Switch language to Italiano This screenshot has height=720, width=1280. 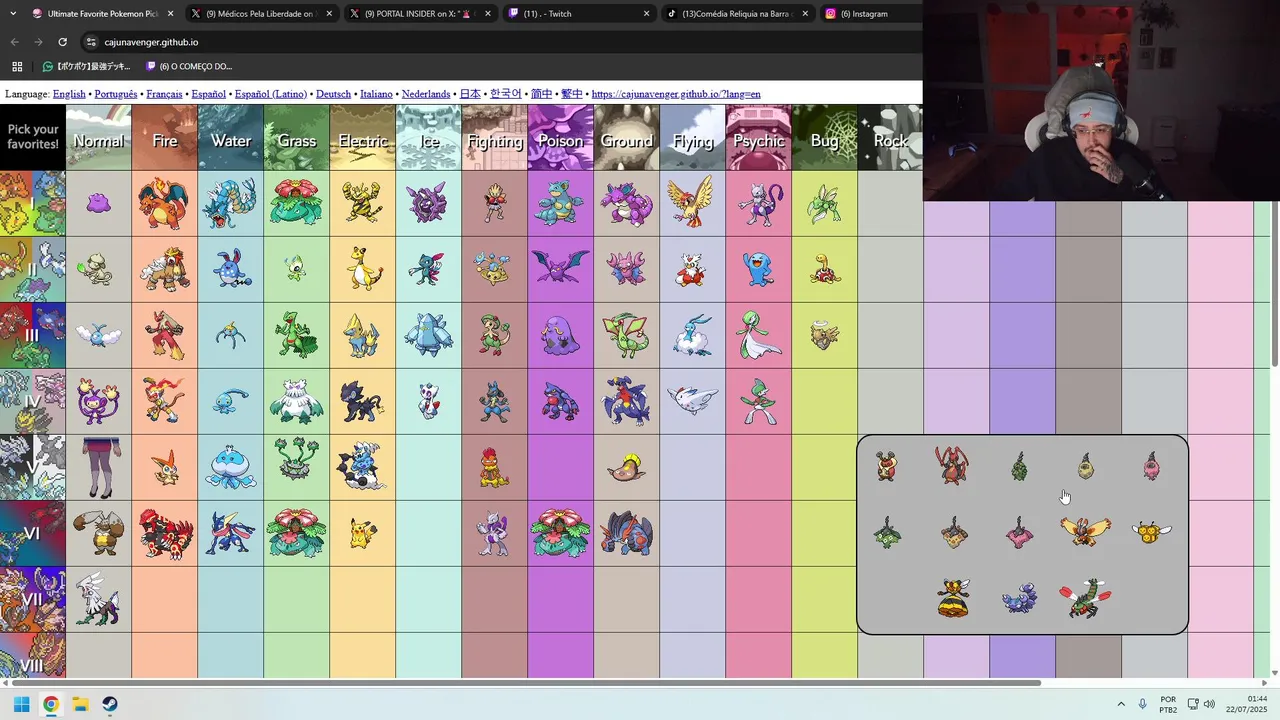click(376, 94)
